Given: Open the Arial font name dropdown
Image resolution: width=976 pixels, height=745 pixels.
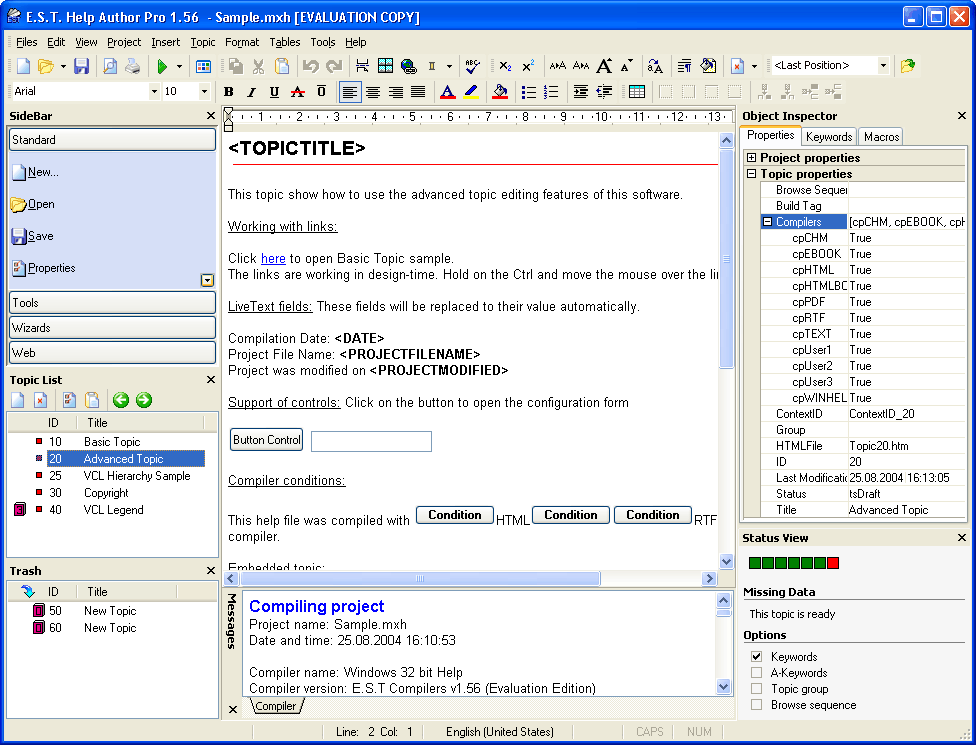Looking at the screenshot, I should pos(154,92).
